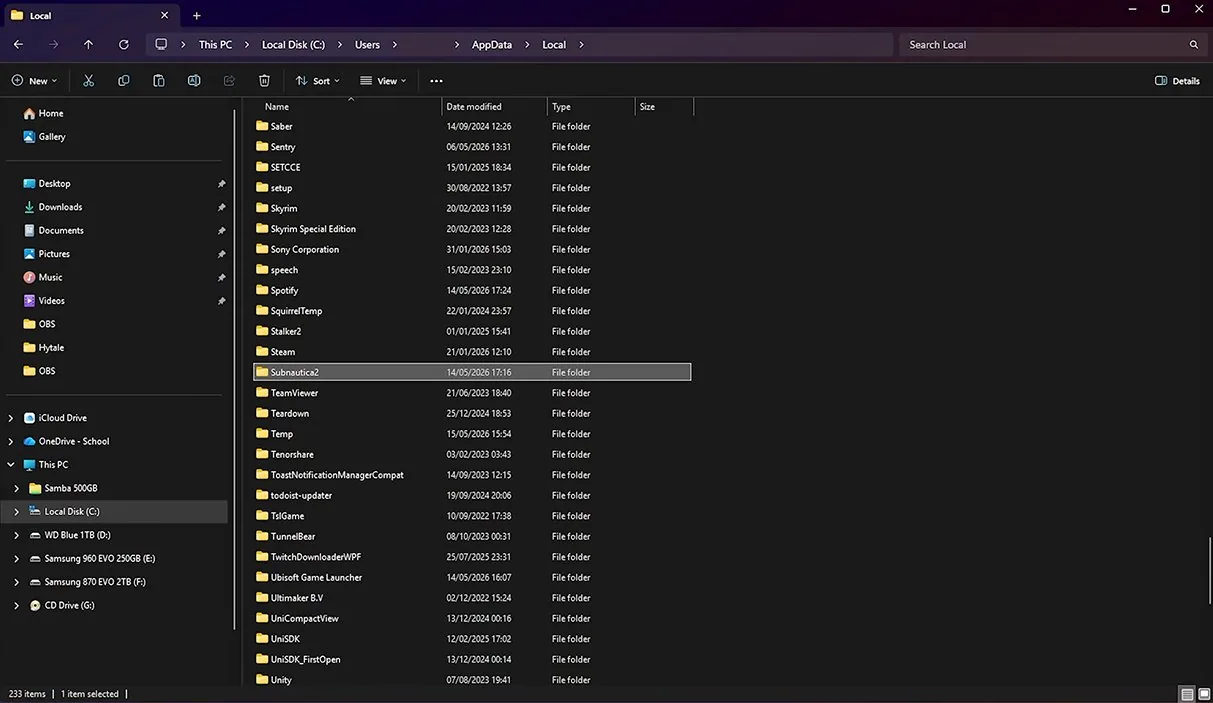
Task: Add a new tab with plus
Action: pos(196,16)
